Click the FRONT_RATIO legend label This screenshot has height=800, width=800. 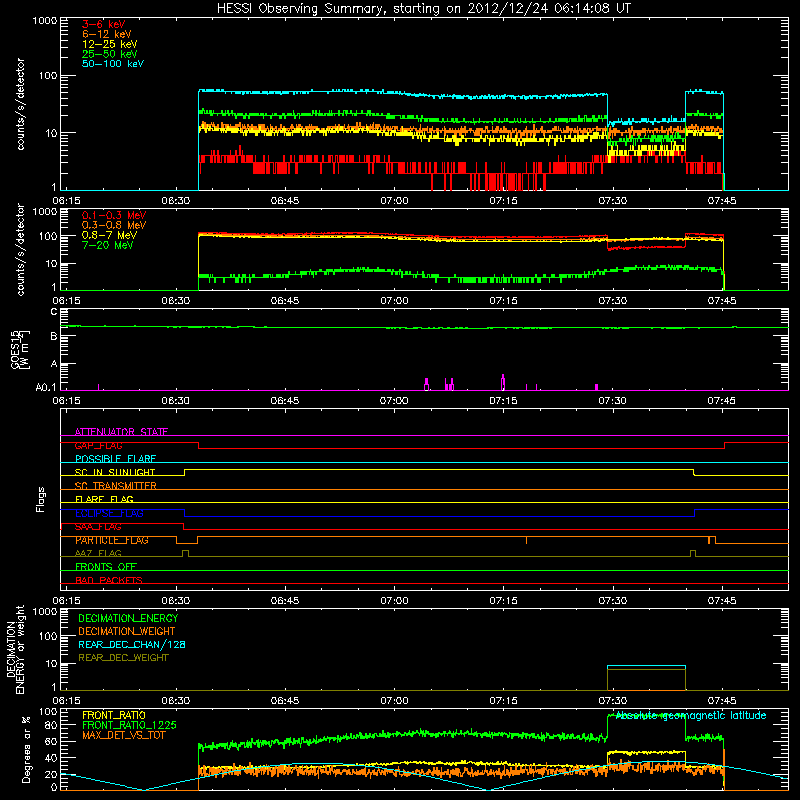tap(114, 715)
